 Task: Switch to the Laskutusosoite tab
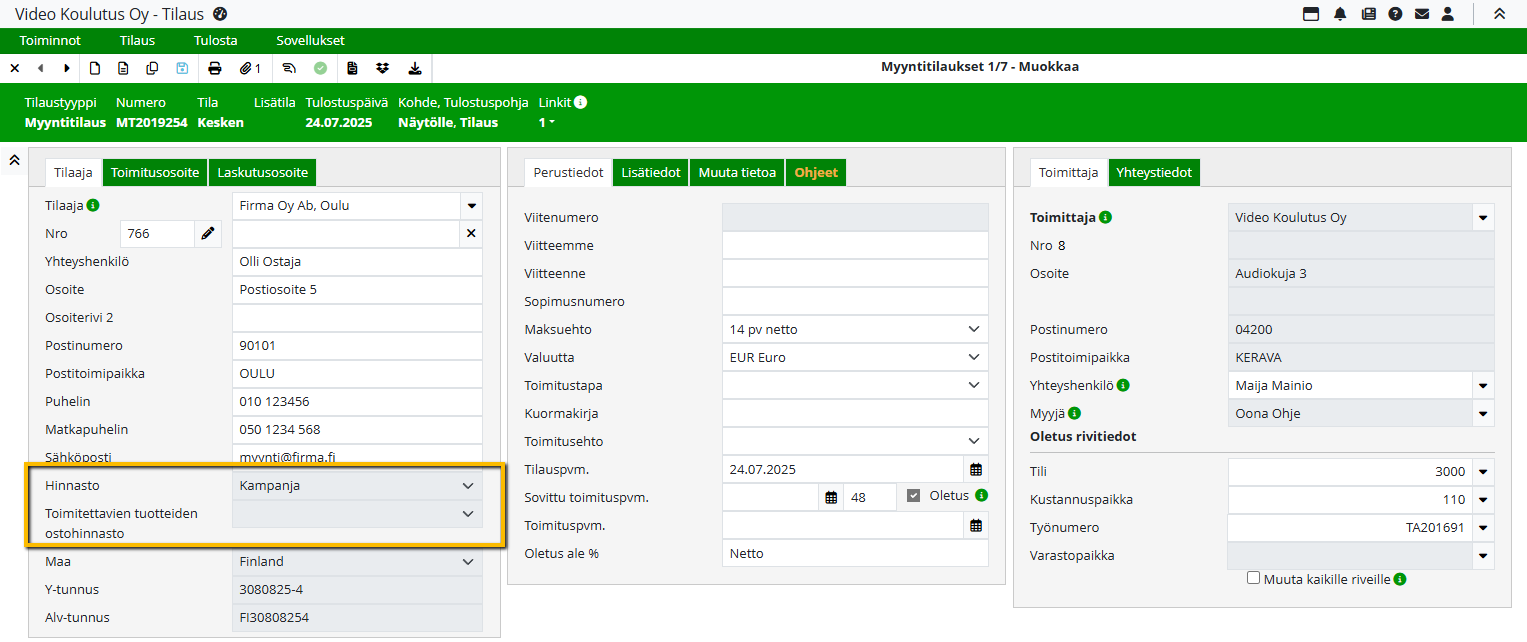coord(263,172)
